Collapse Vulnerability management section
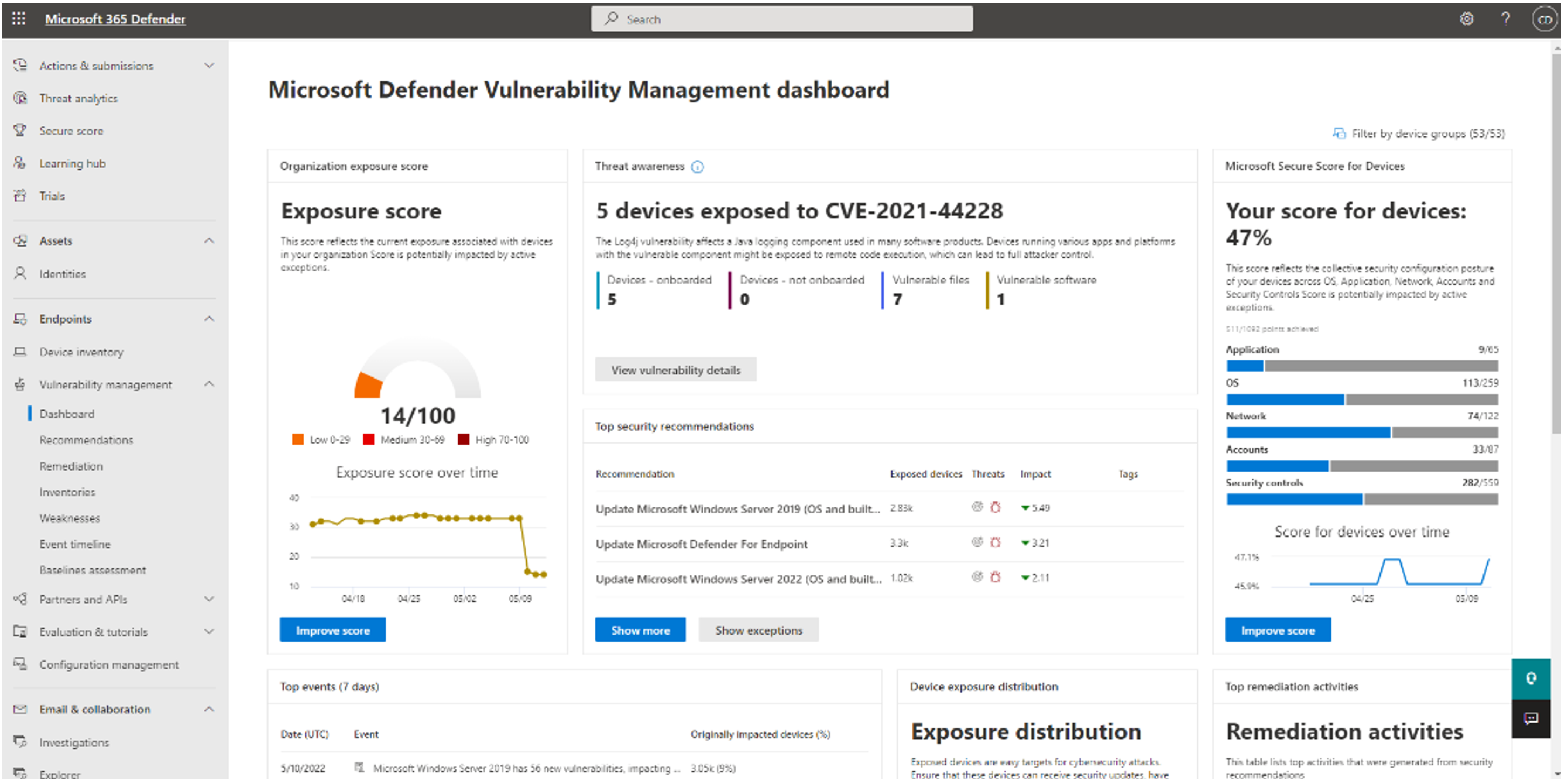 [x=209, y=384]
